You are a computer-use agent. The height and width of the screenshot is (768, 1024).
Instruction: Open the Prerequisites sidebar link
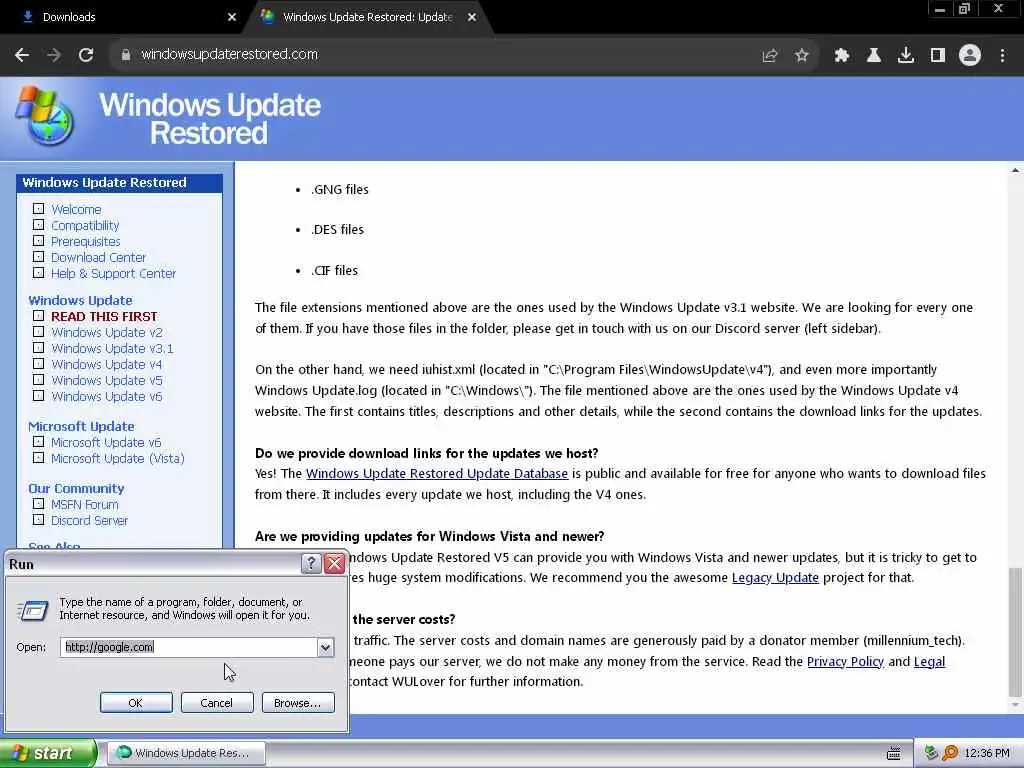click(86, 242)
